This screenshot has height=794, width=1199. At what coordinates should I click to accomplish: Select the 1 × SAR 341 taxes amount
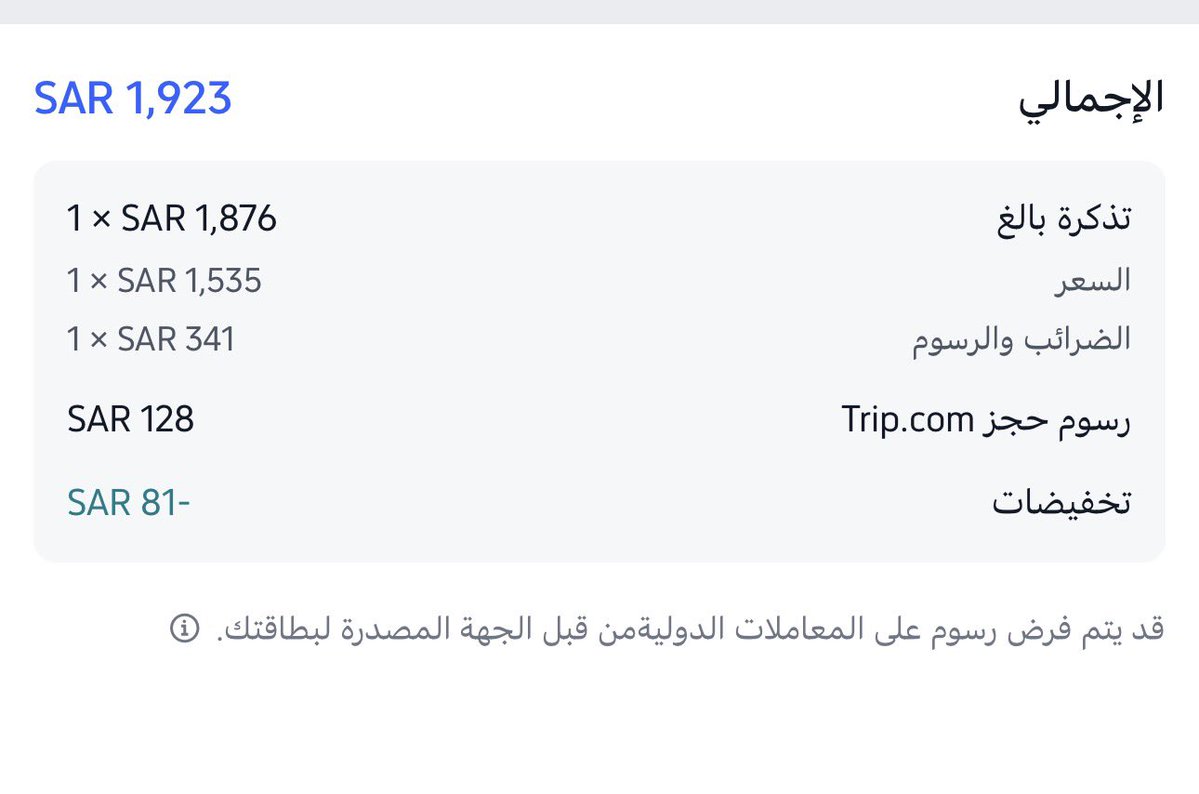(x=151, y=339)
